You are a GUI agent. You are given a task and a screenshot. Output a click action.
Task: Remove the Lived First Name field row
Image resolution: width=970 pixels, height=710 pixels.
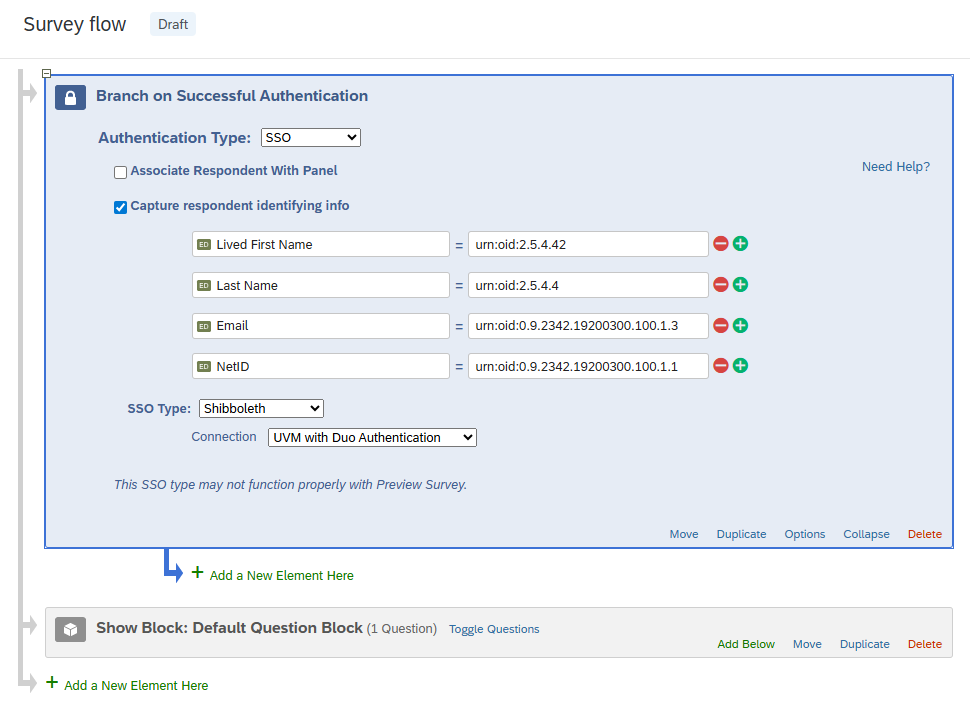click(x=720, y=244)
